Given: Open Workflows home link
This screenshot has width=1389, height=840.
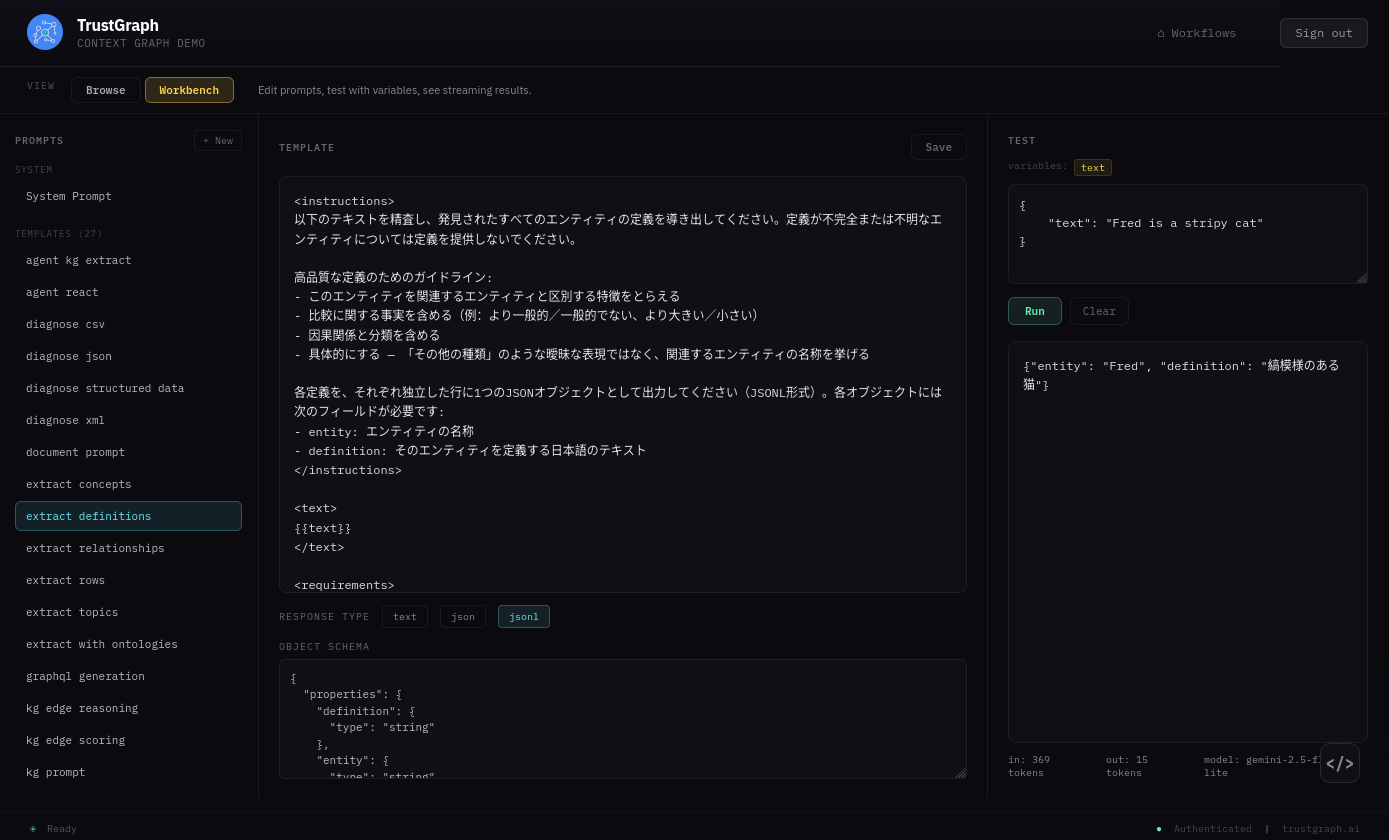Looking at the screenshot, I should [1196, 33].
